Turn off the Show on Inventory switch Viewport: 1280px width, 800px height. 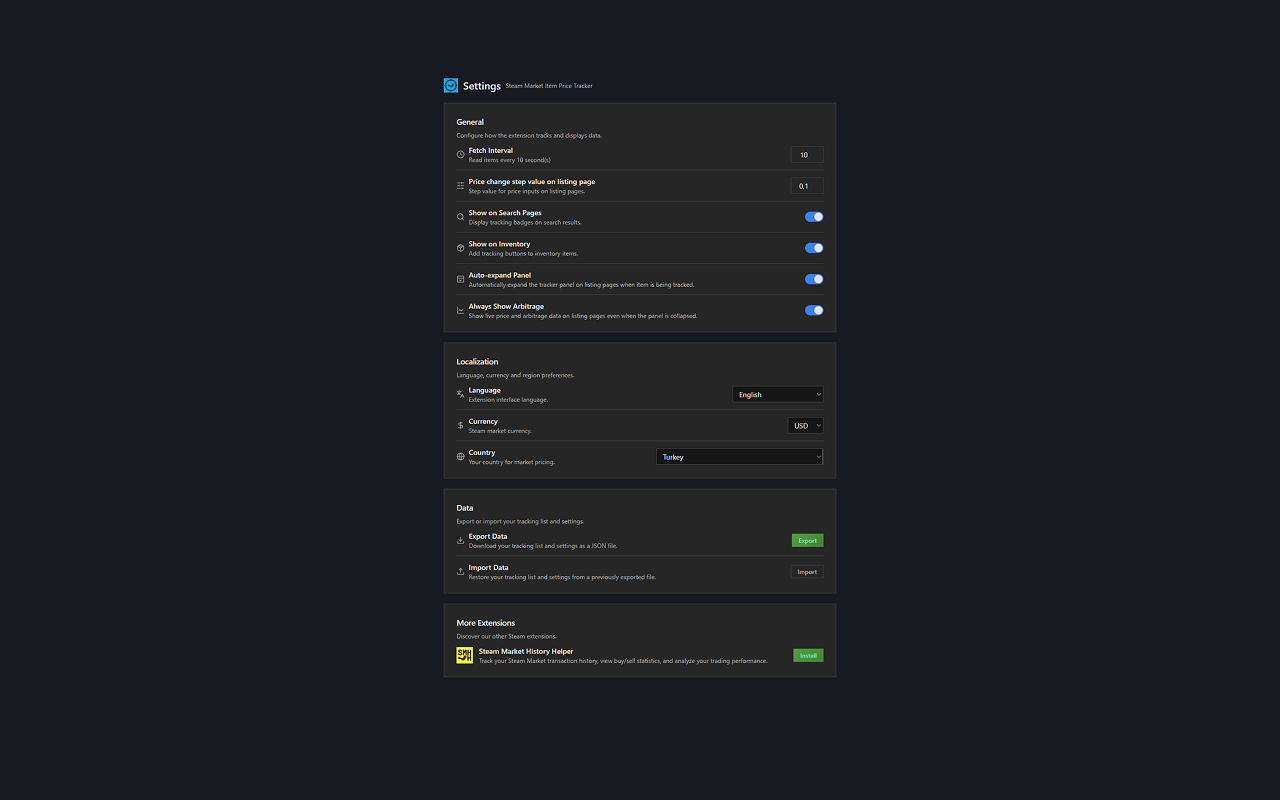tap(814, 248)
